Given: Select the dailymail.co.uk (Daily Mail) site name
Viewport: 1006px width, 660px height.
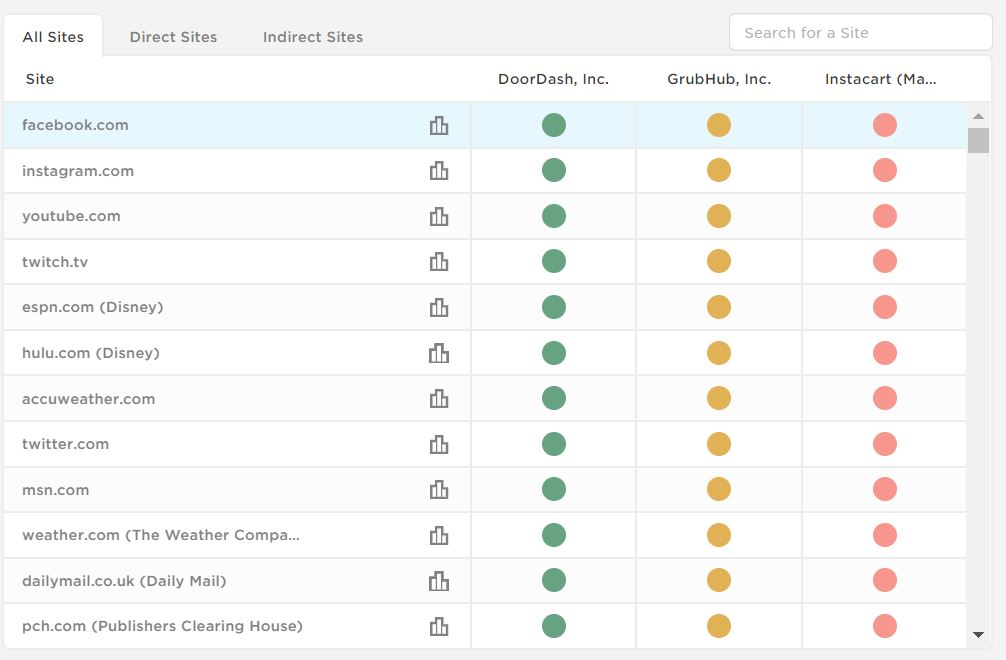Looking at the screenshot, I should click(x=124, y=581).
